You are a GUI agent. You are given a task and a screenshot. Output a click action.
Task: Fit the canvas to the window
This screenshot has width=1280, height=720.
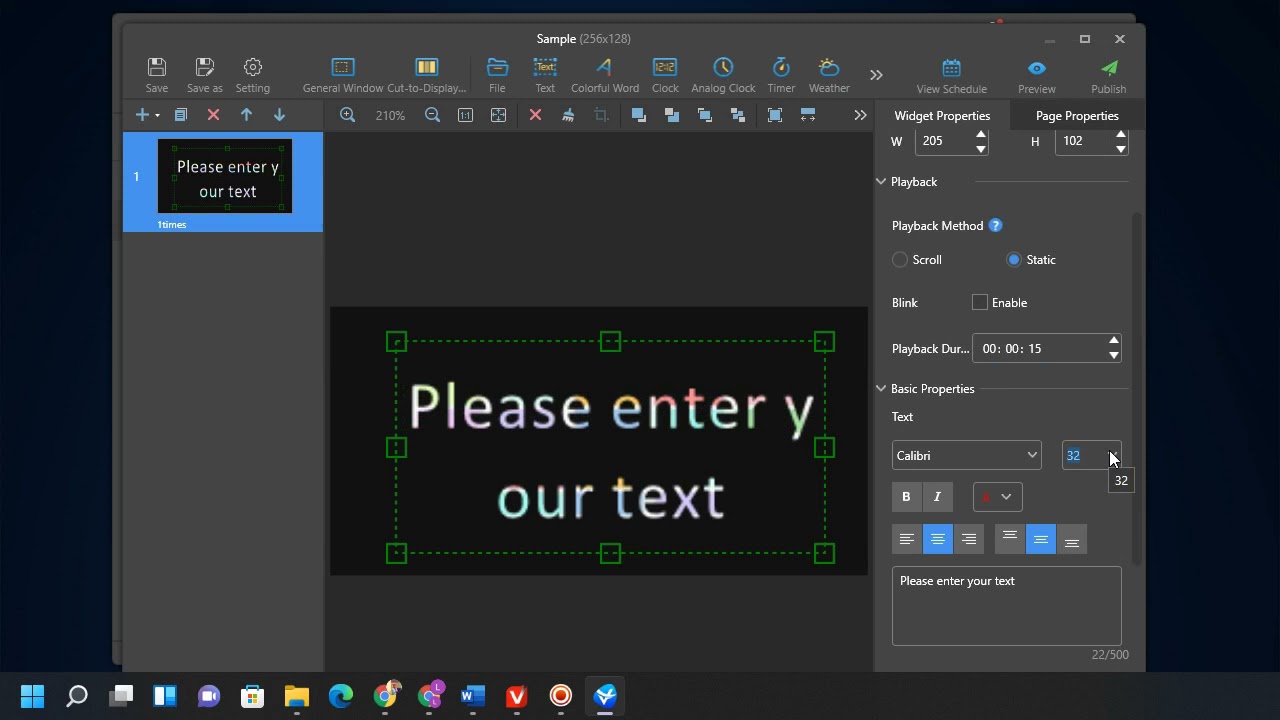tap(498, 115)
